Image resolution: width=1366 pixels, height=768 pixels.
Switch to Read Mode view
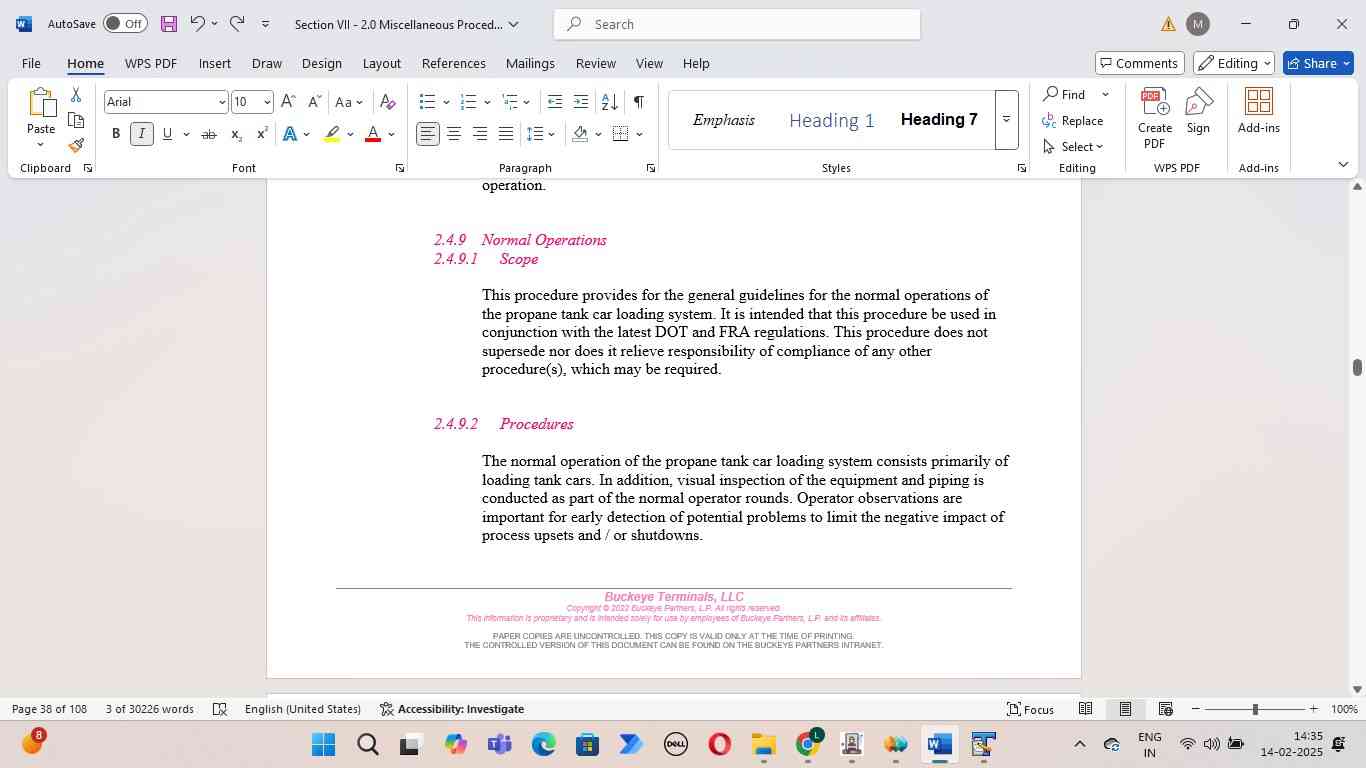click(1085, 709)
